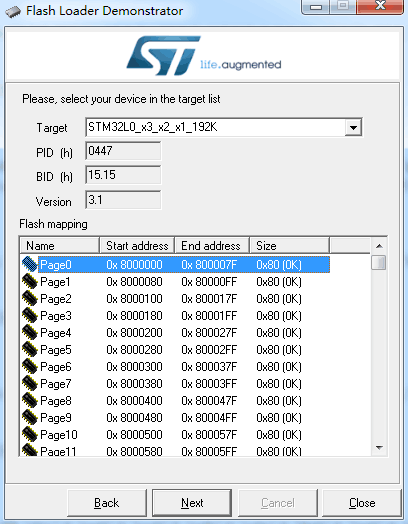
Task: Click the Flash Loader title bar chip icon
Action: coord(13,12)
